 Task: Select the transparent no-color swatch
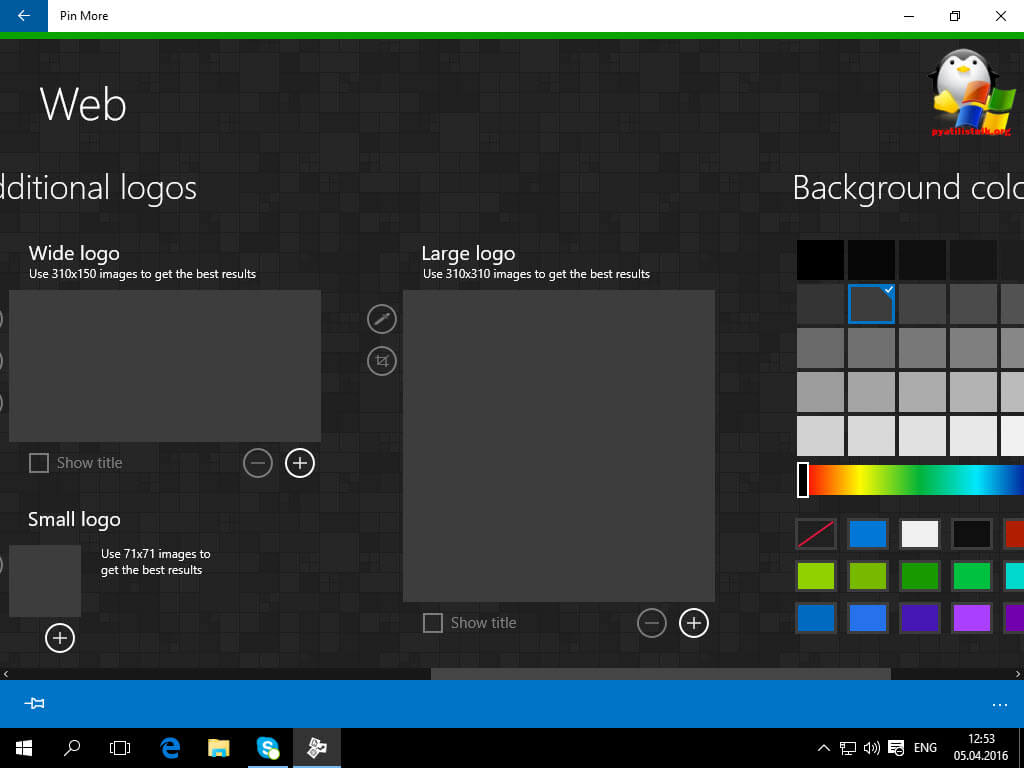tap(816, 534)
